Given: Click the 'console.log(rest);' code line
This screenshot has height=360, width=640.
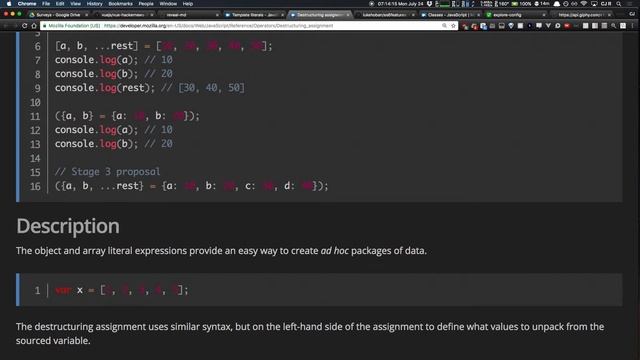Looking at the screenshot, I should tap(150, 88).
